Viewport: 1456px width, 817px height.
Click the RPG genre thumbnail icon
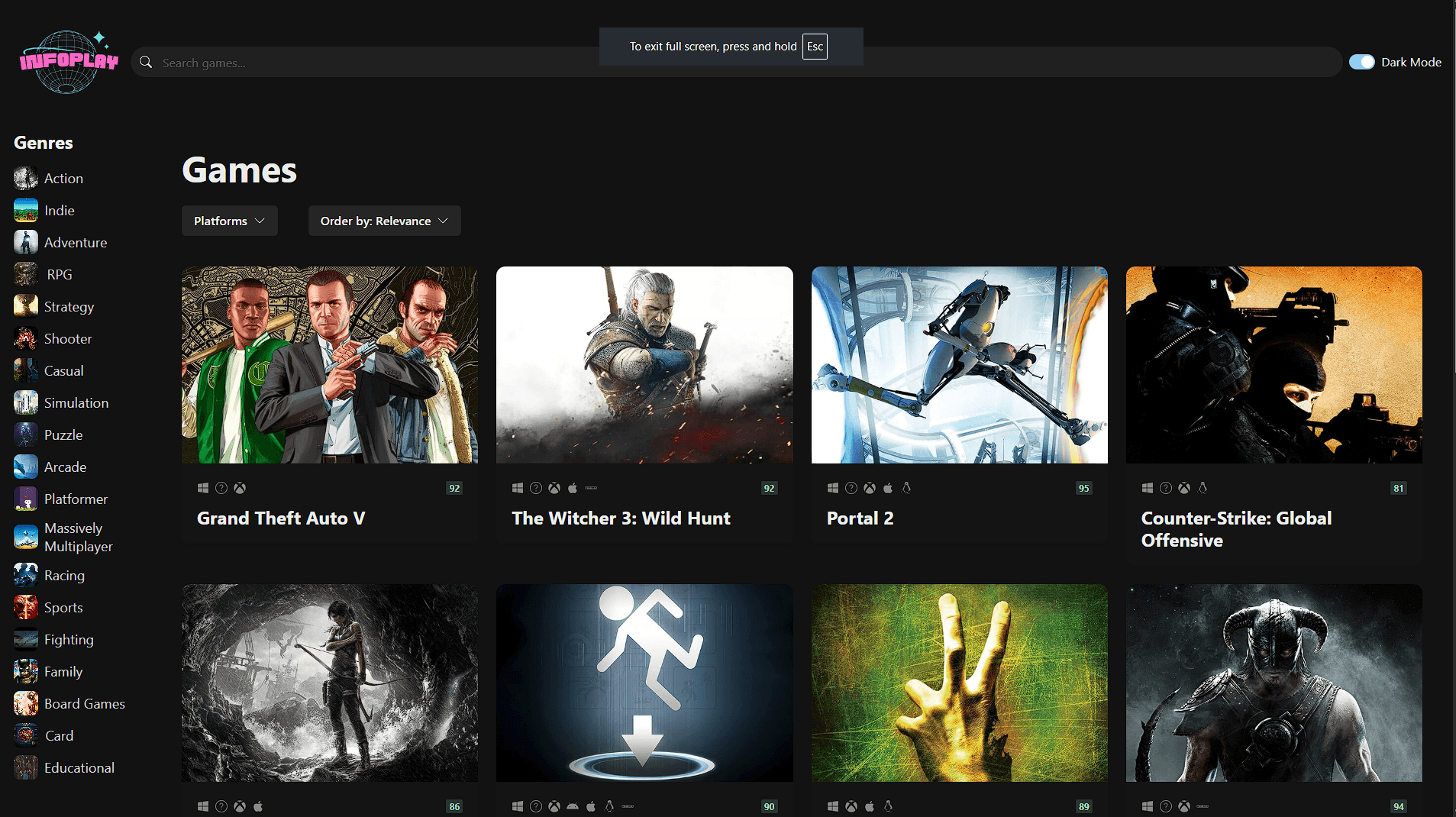[26, 274]
